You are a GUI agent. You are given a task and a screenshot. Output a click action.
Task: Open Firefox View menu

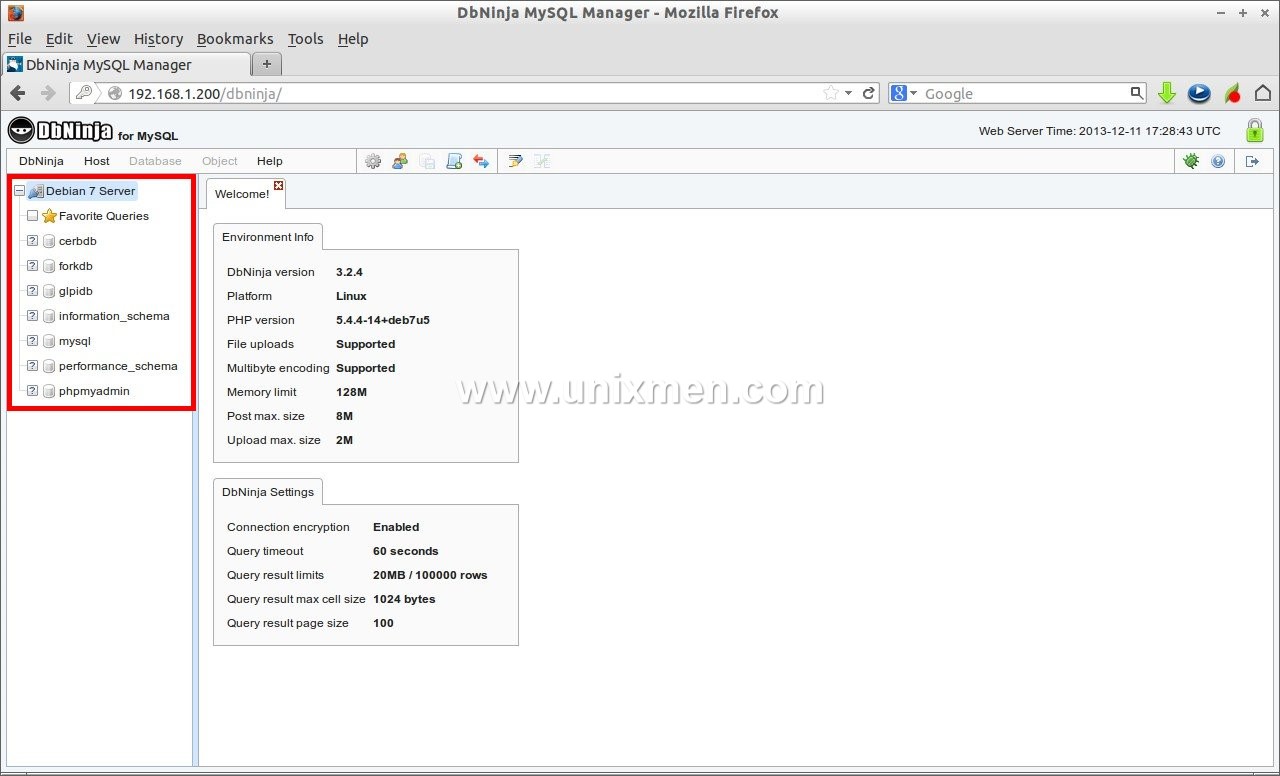(x=103, y=39)
